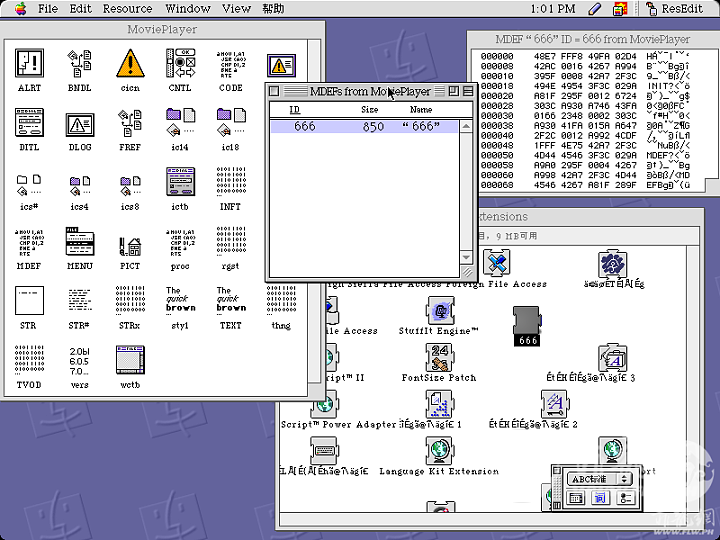Sort MDEFs list by ID column
This screenshot has width=720, height=540.
click(295, 110)
